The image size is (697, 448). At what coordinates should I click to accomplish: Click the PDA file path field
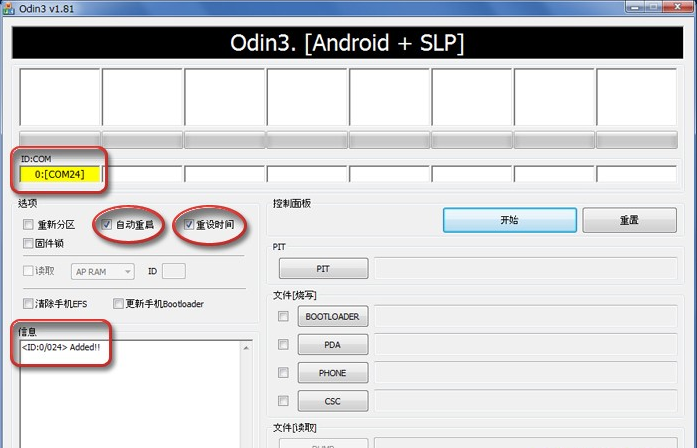[x=526, y=344]
